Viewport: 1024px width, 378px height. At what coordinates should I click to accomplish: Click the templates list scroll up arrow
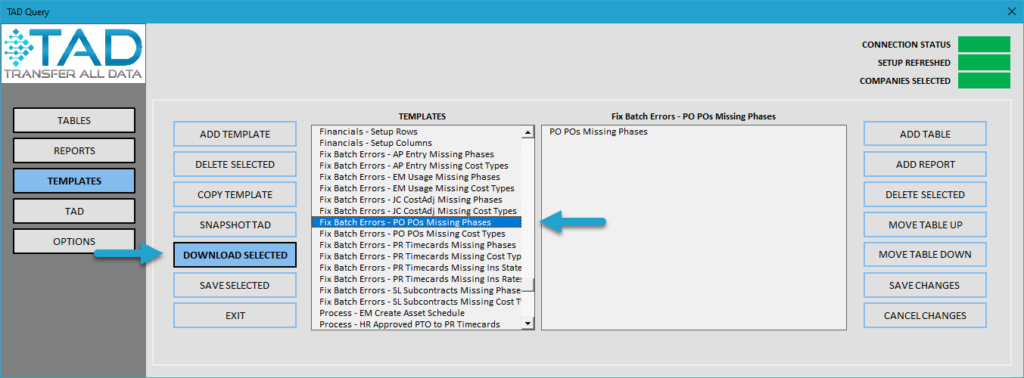[528, 132]
